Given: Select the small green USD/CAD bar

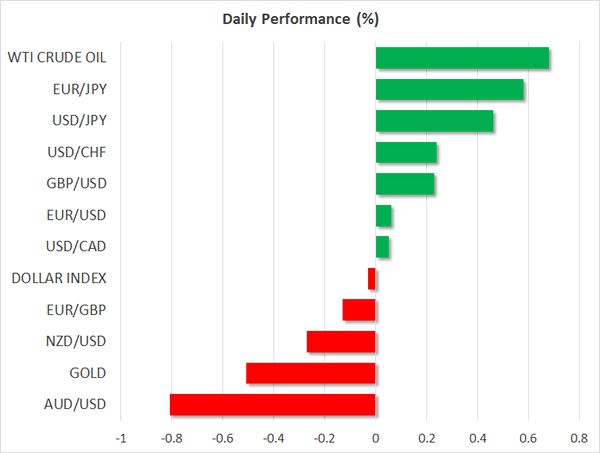Looking at the screenshot, I should click(382, 247).
